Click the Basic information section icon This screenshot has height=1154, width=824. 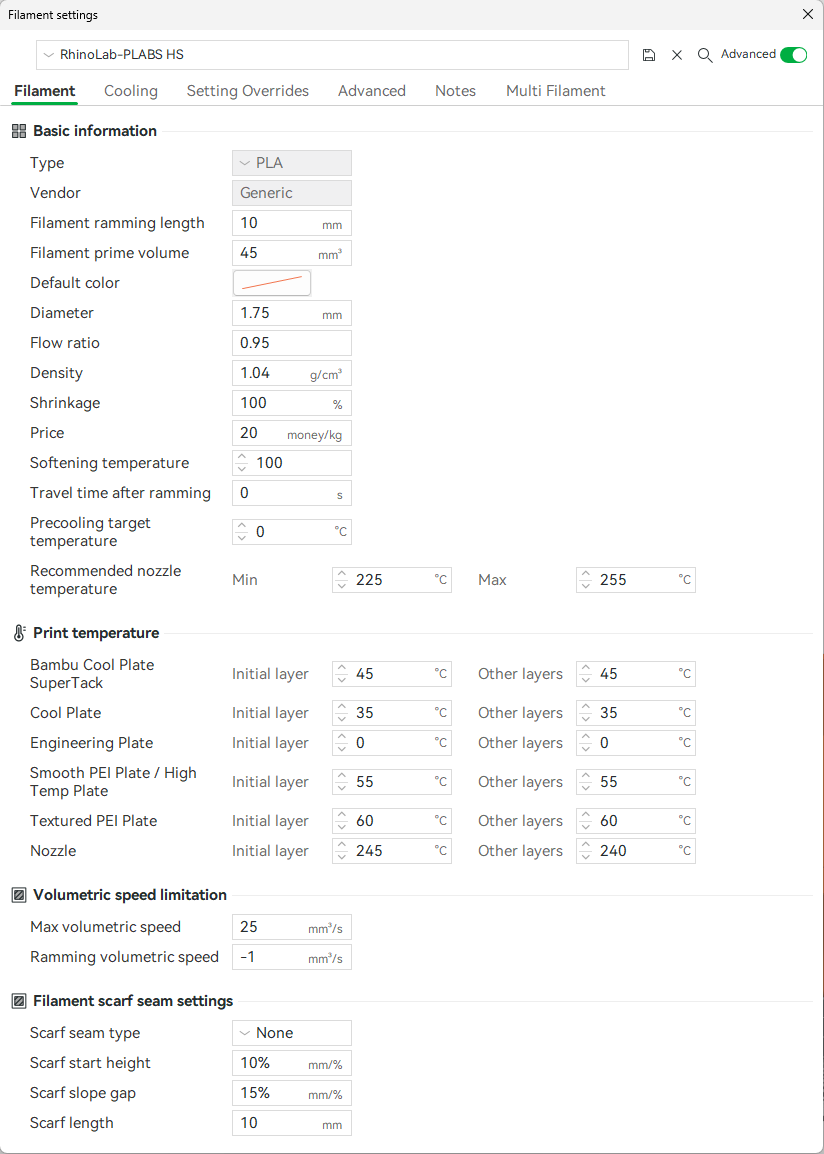(x=17, y=130)
